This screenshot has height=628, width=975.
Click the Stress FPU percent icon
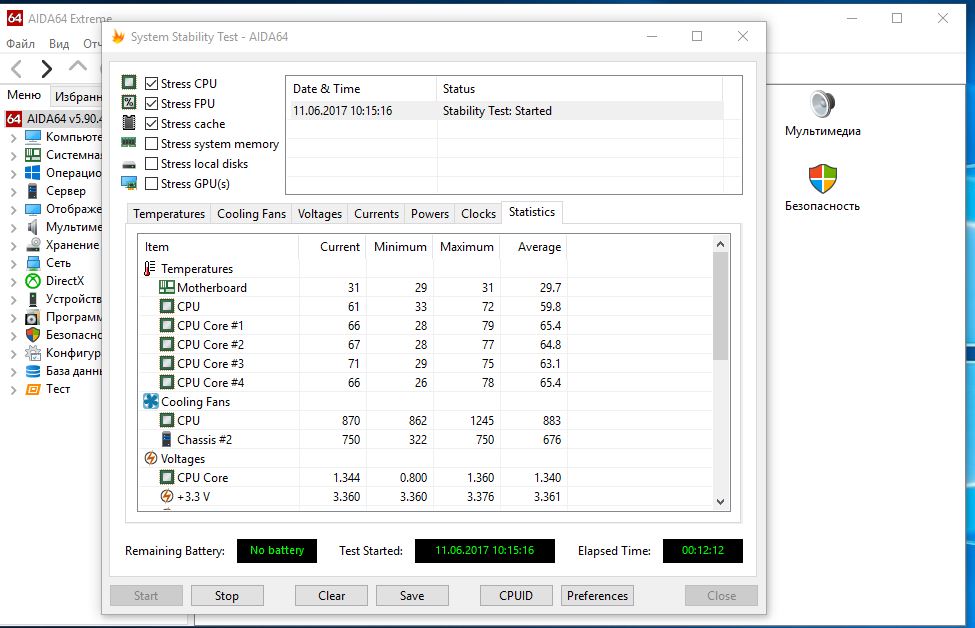pyautogui.click(x=129, y=103)
